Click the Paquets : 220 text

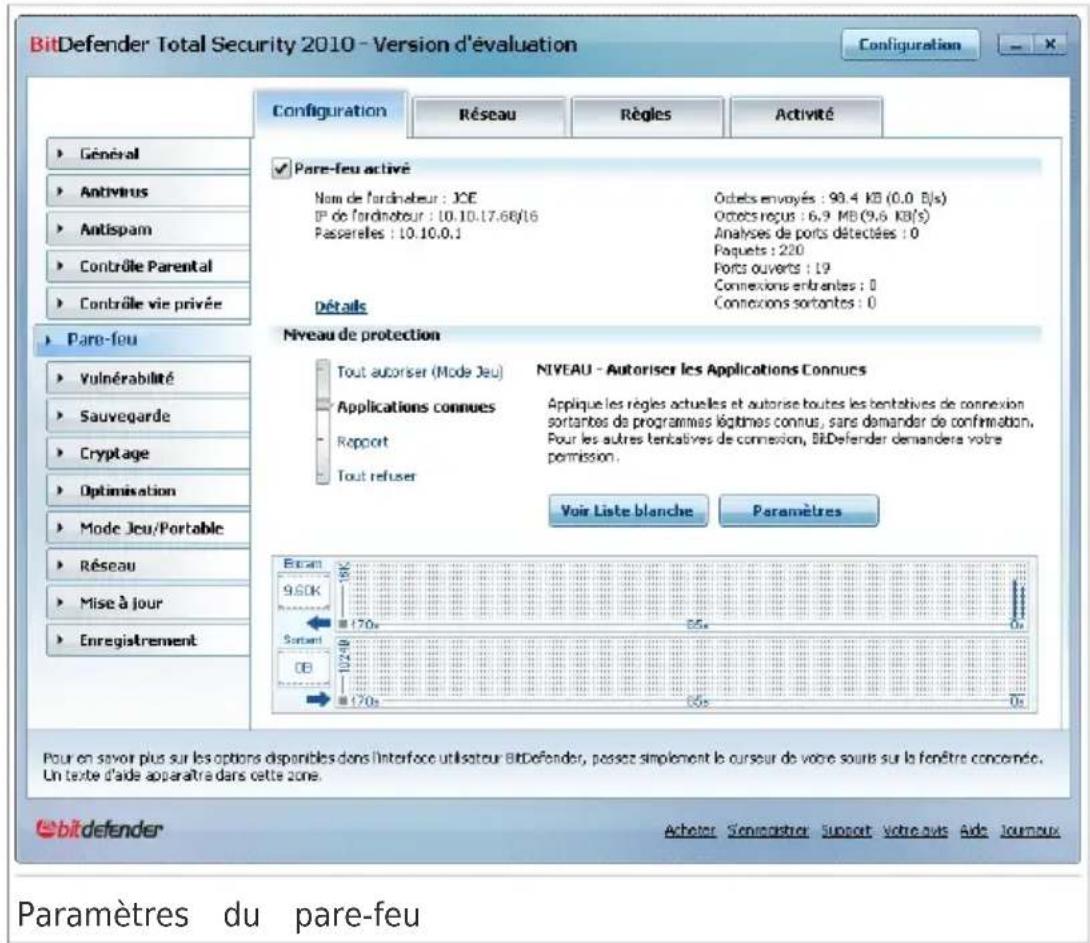pyautogui.click(x=758, y=250)
